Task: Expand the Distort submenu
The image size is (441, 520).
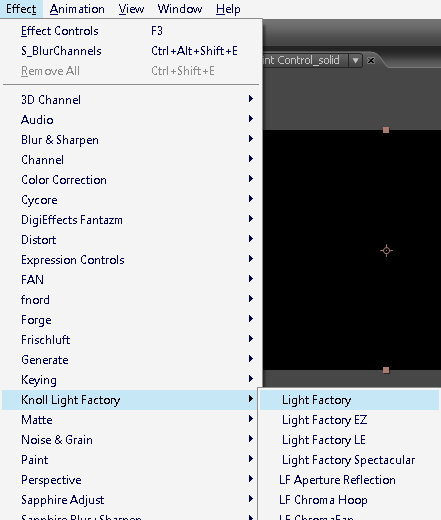Action: (130, 240)
